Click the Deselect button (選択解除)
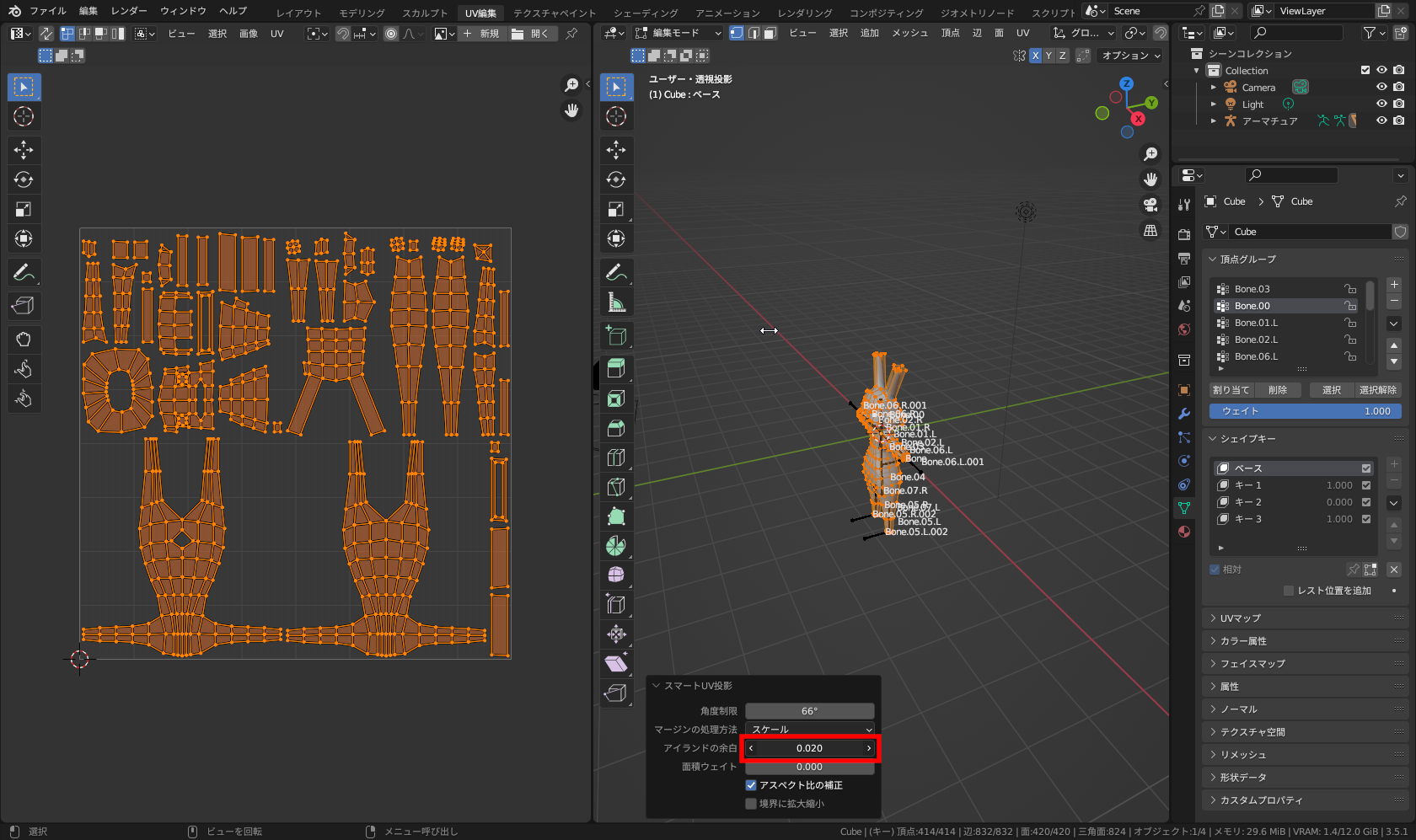The image size is (1416, 840). (x=1377, y=390)
